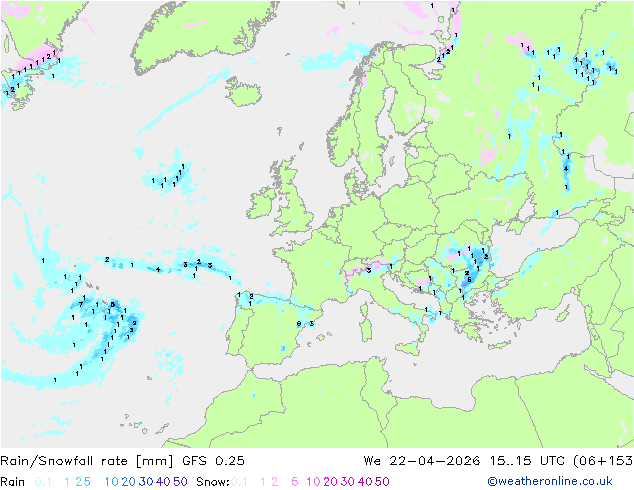Open the ©weatheronline.co.uk link
The image size is (634, 490).
click(550, 481)
